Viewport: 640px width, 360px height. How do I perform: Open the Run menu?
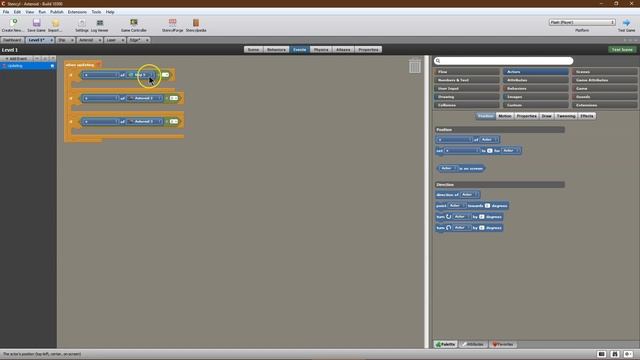point(42,12)
